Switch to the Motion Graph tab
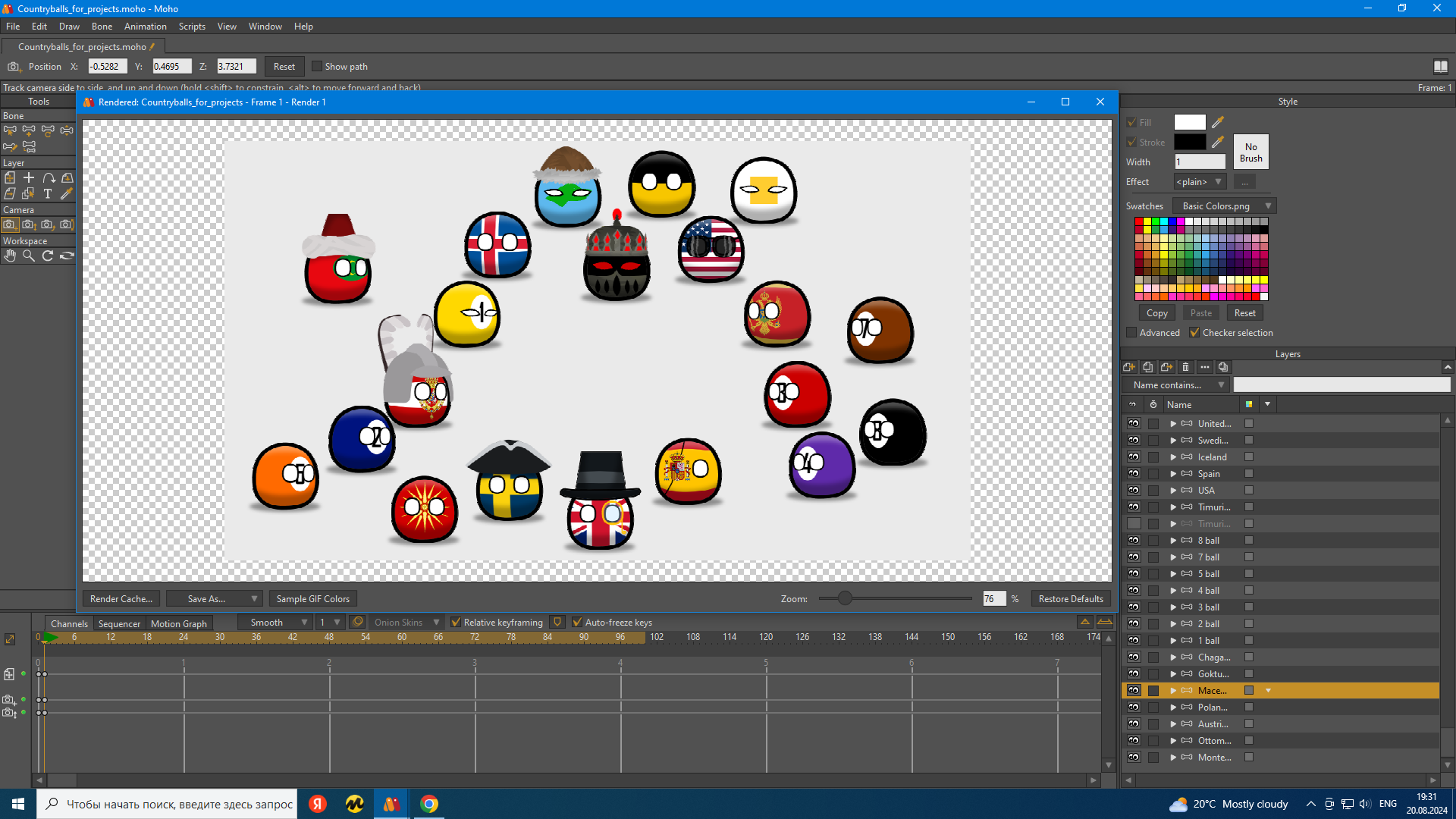1456x819 pixels. click(178, 623)
